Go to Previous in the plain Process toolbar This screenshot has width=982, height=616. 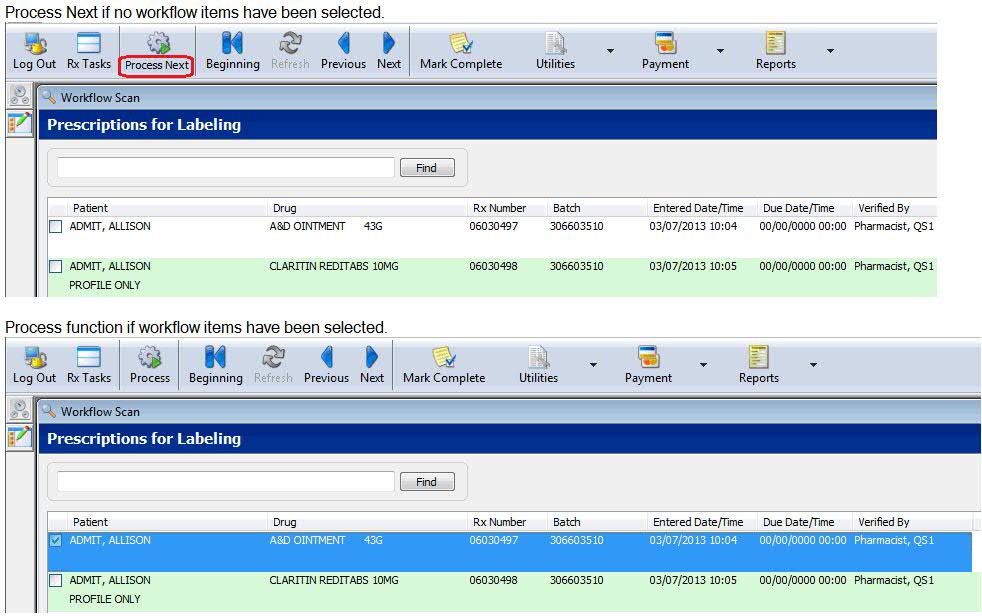coord(326,365)
